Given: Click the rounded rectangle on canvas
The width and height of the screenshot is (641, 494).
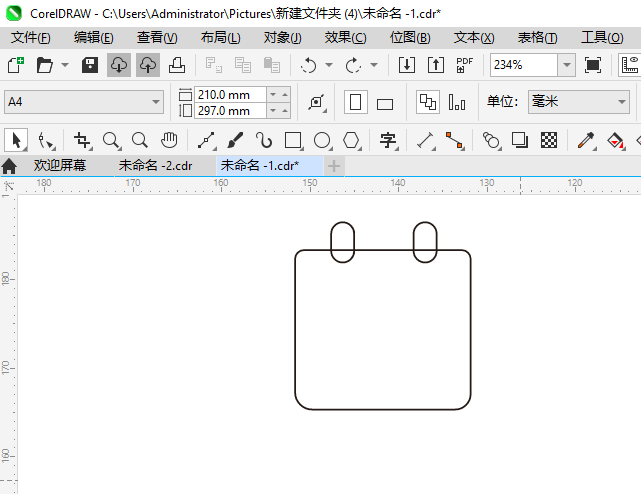Looking at the screenshot, I should tap(383, 330).
